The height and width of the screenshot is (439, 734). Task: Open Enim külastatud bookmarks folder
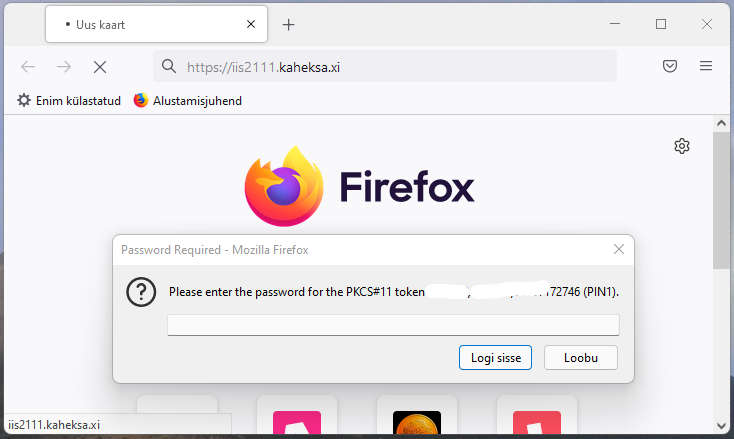(x=69, y=101)
